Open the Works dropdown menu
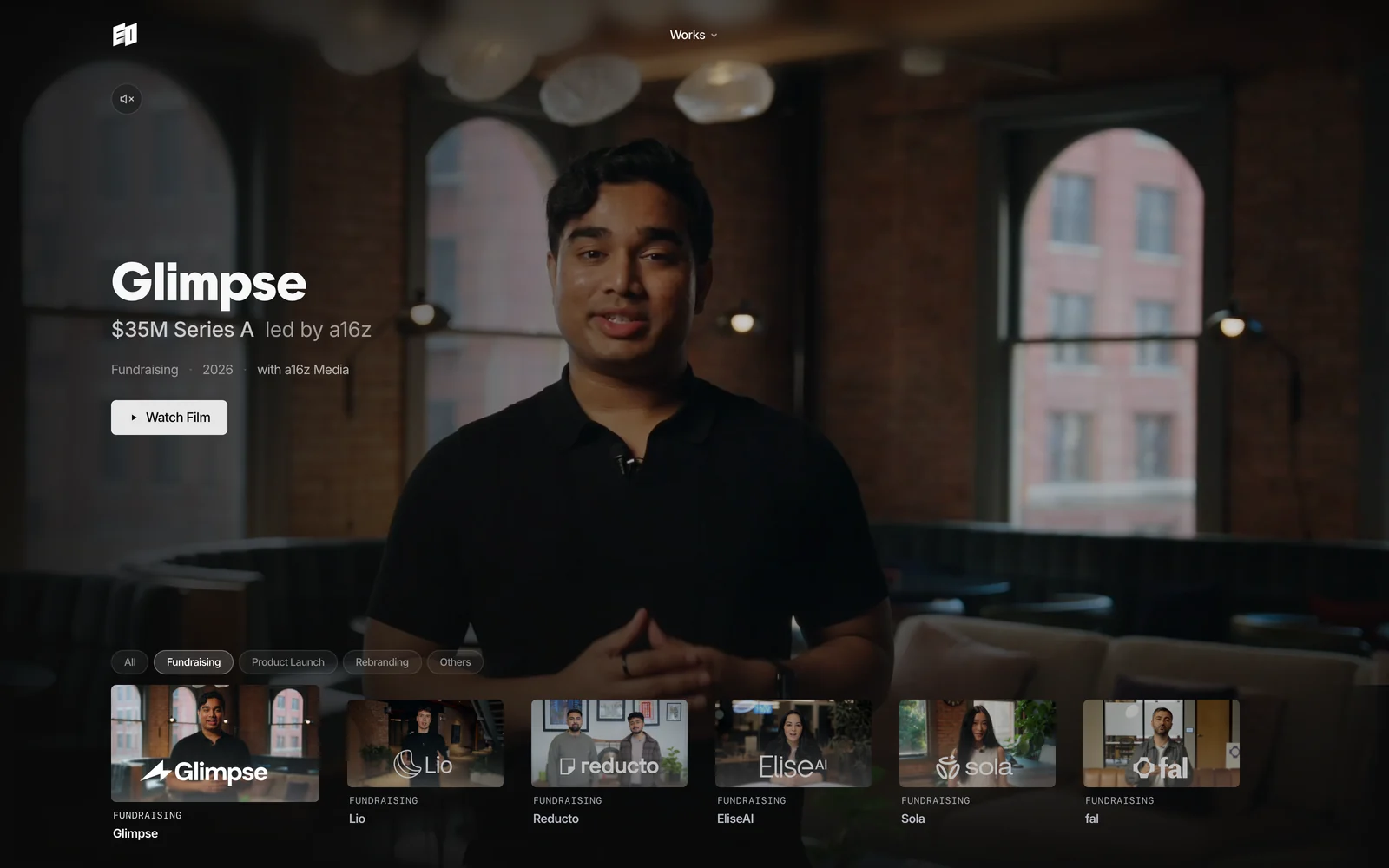 (x=694, y=35)
